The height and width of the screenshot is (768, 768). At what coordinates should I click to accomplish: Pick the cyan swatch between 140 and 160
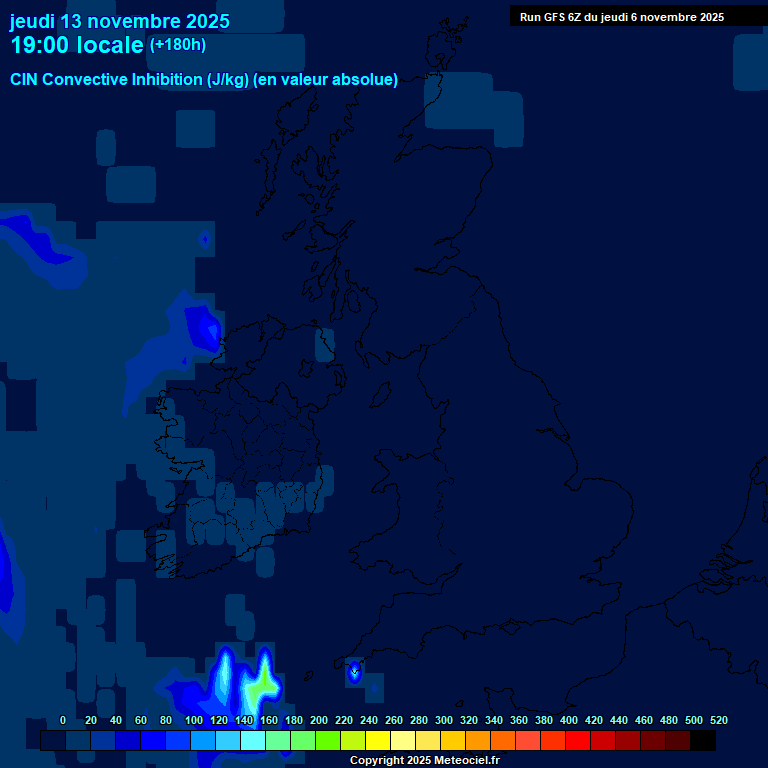click(x=253, y=740)
